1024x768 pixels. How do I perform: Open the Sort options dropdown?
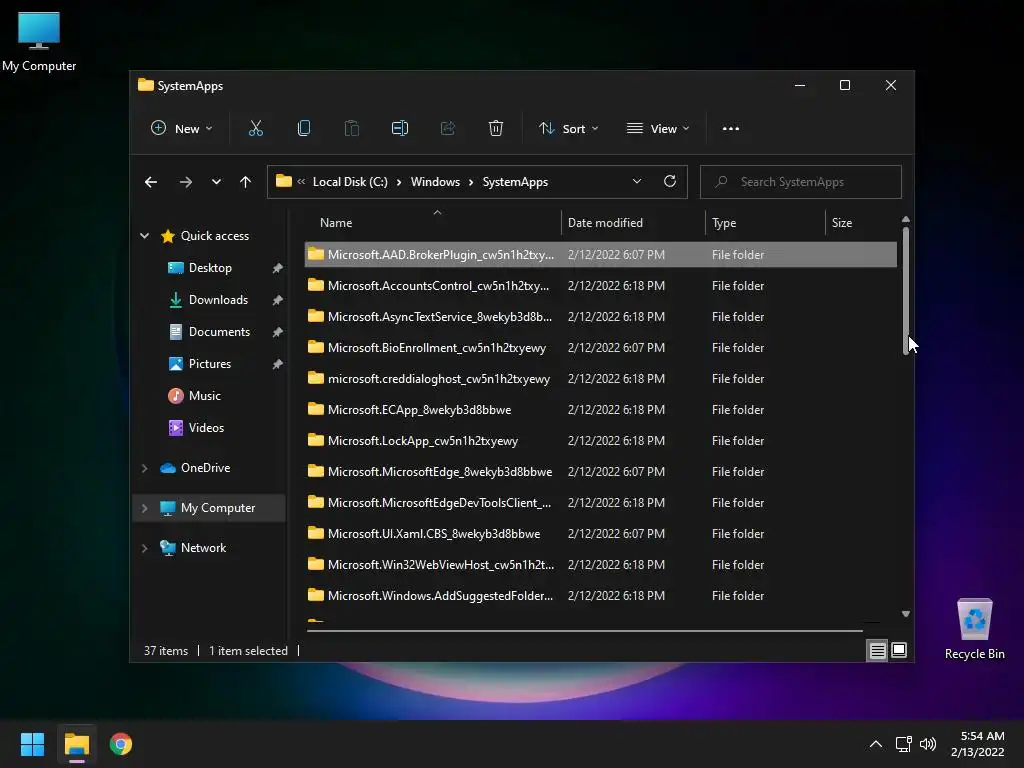568,129
